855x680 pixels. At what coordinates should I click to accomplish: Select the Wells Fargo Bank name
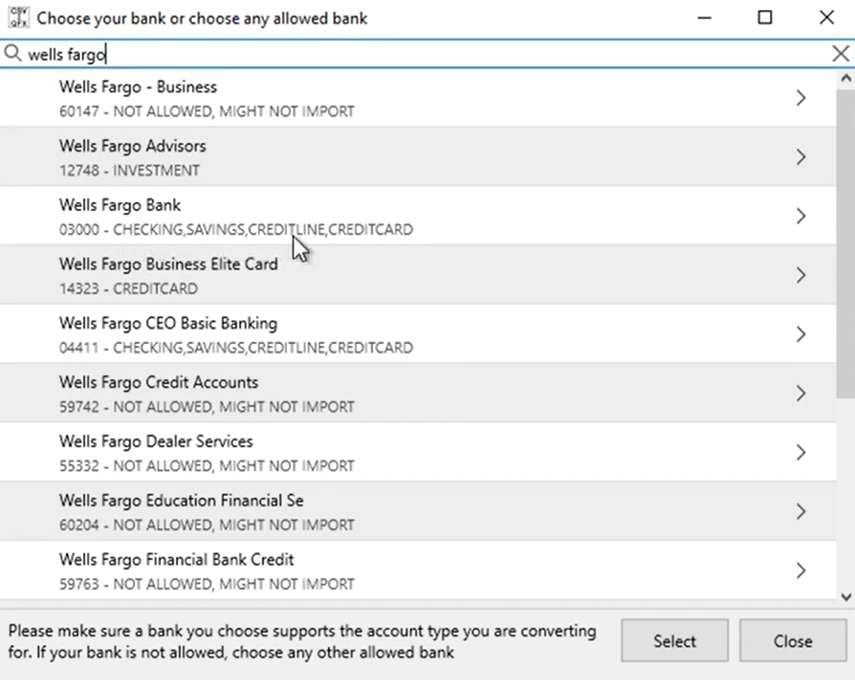(120, 206)
